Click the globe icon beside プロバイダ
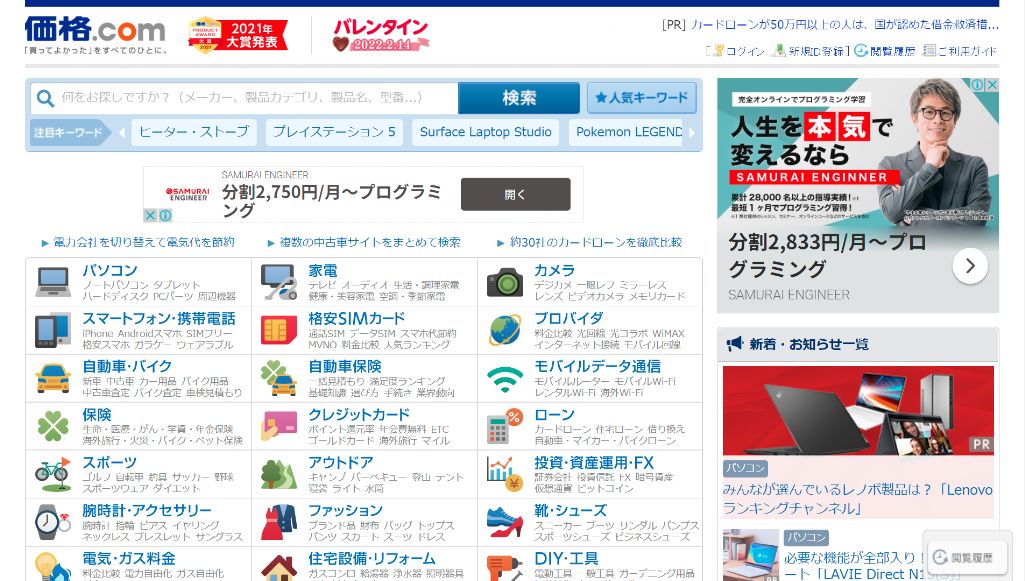The image size is (1025, 581). [505, 330]
